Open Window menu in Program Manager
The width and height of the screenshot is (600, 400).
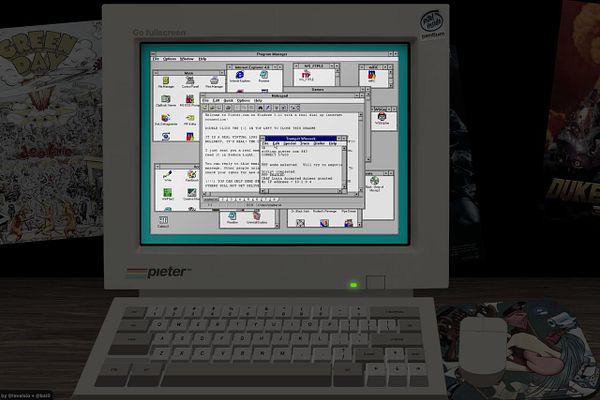point(187,59)
